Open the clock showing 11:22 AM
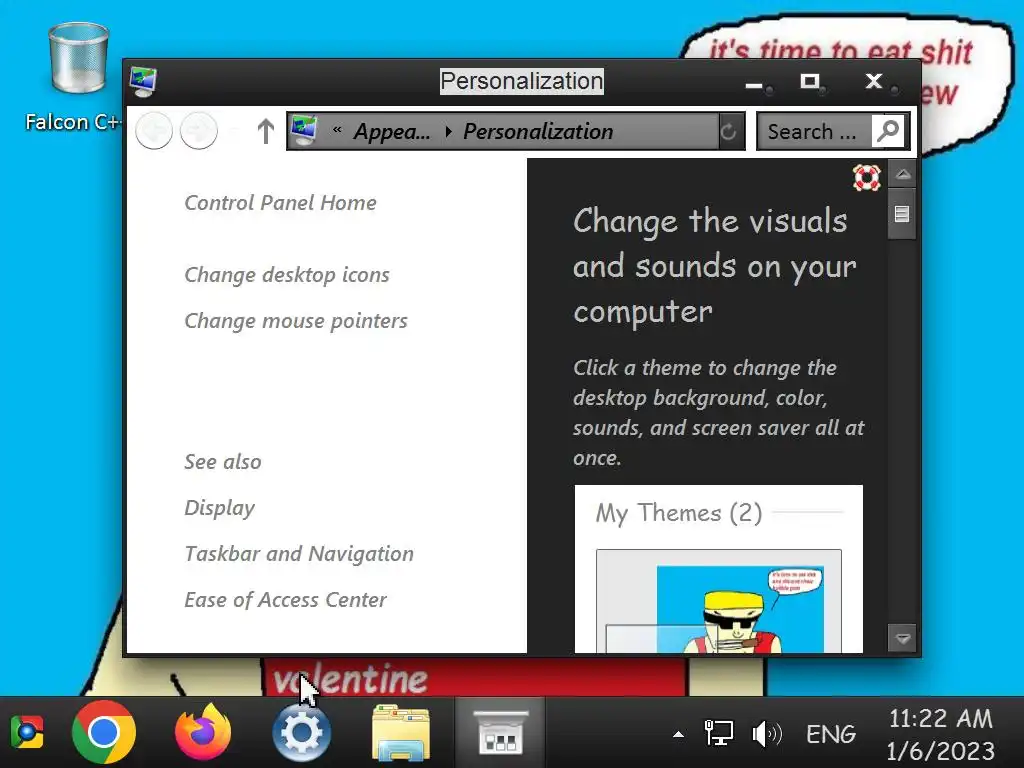 pos(940,734)
